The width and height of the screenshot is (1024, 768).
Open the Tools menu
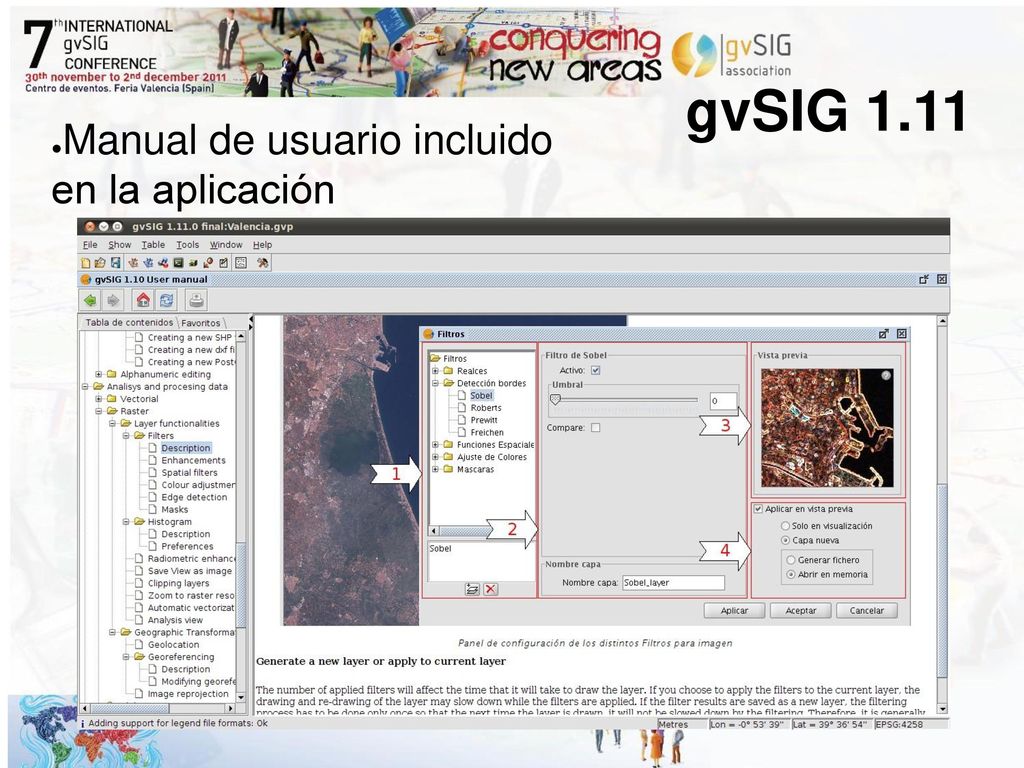(187, 245)
